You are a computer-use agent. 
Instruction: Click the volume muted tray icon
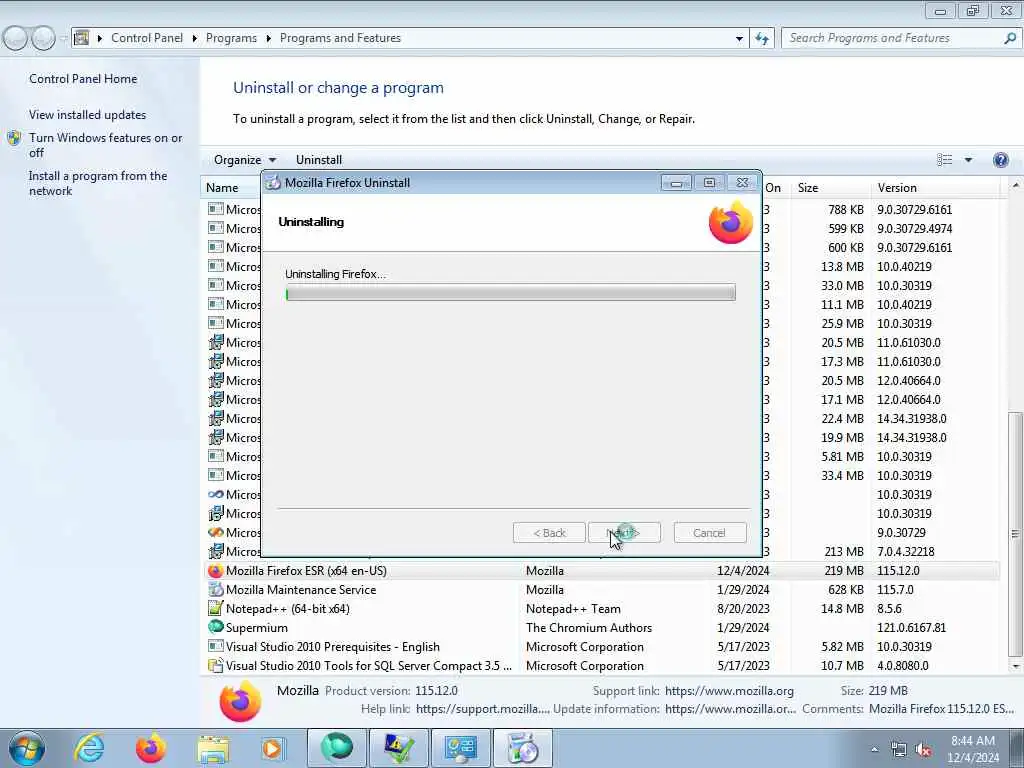[923, 750]
